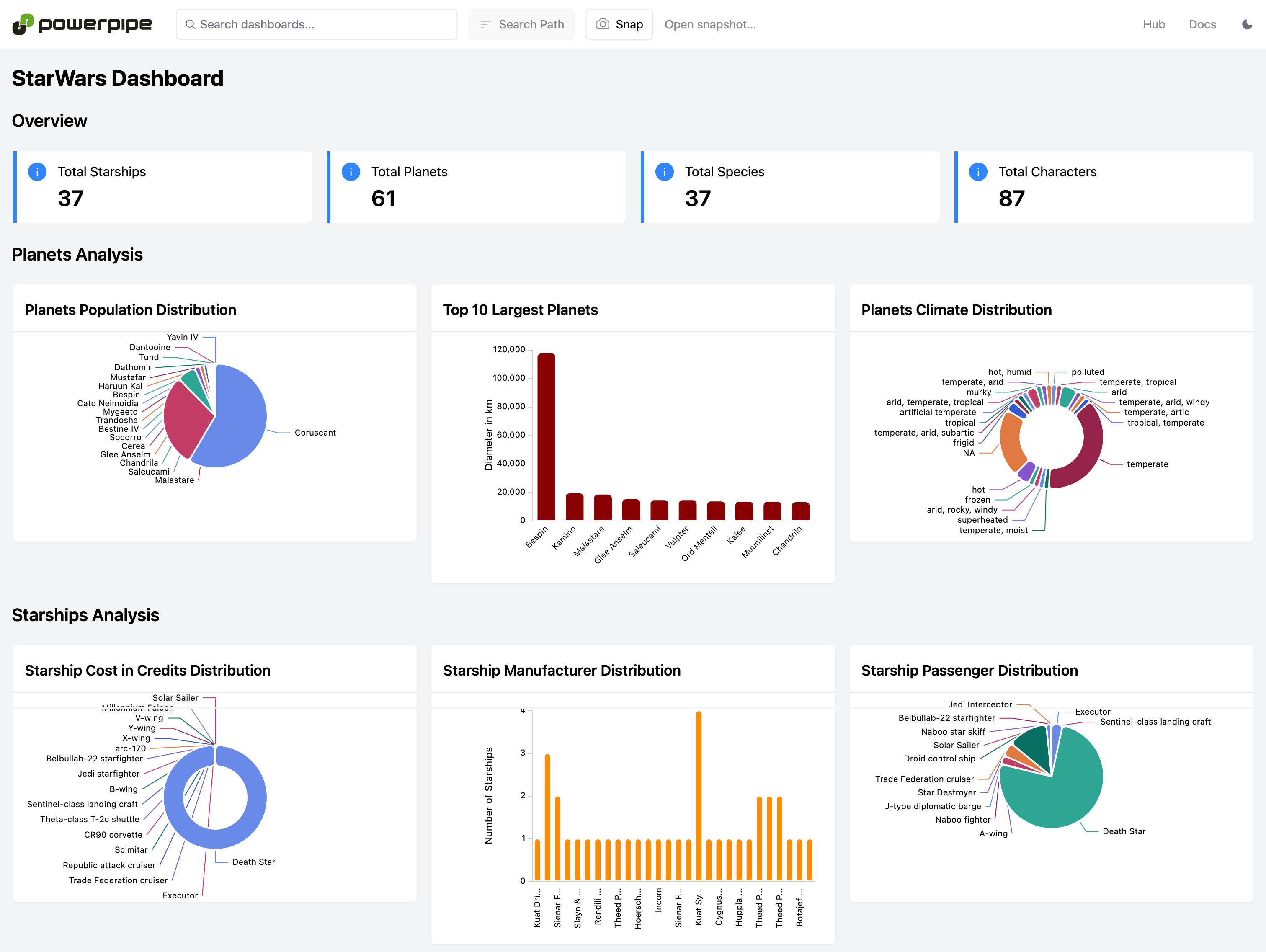The width and height of the screenshot is (1266, 952).
Task: Click info icon on Total Planets card
Action: click(x=351, y=172)
